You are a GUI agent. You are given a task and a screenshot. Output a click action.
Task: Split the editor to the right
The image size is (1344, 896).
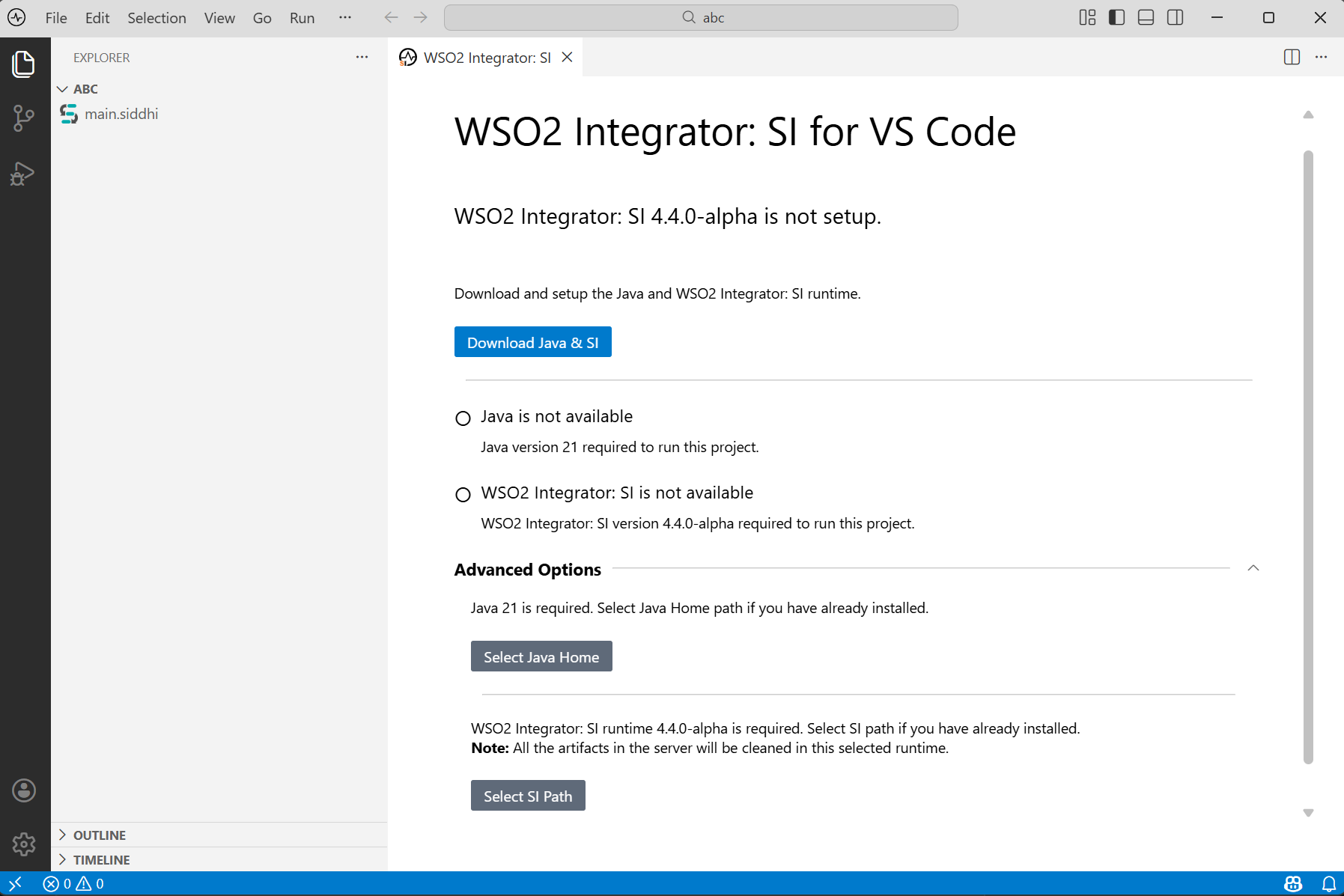[1292, 57]
